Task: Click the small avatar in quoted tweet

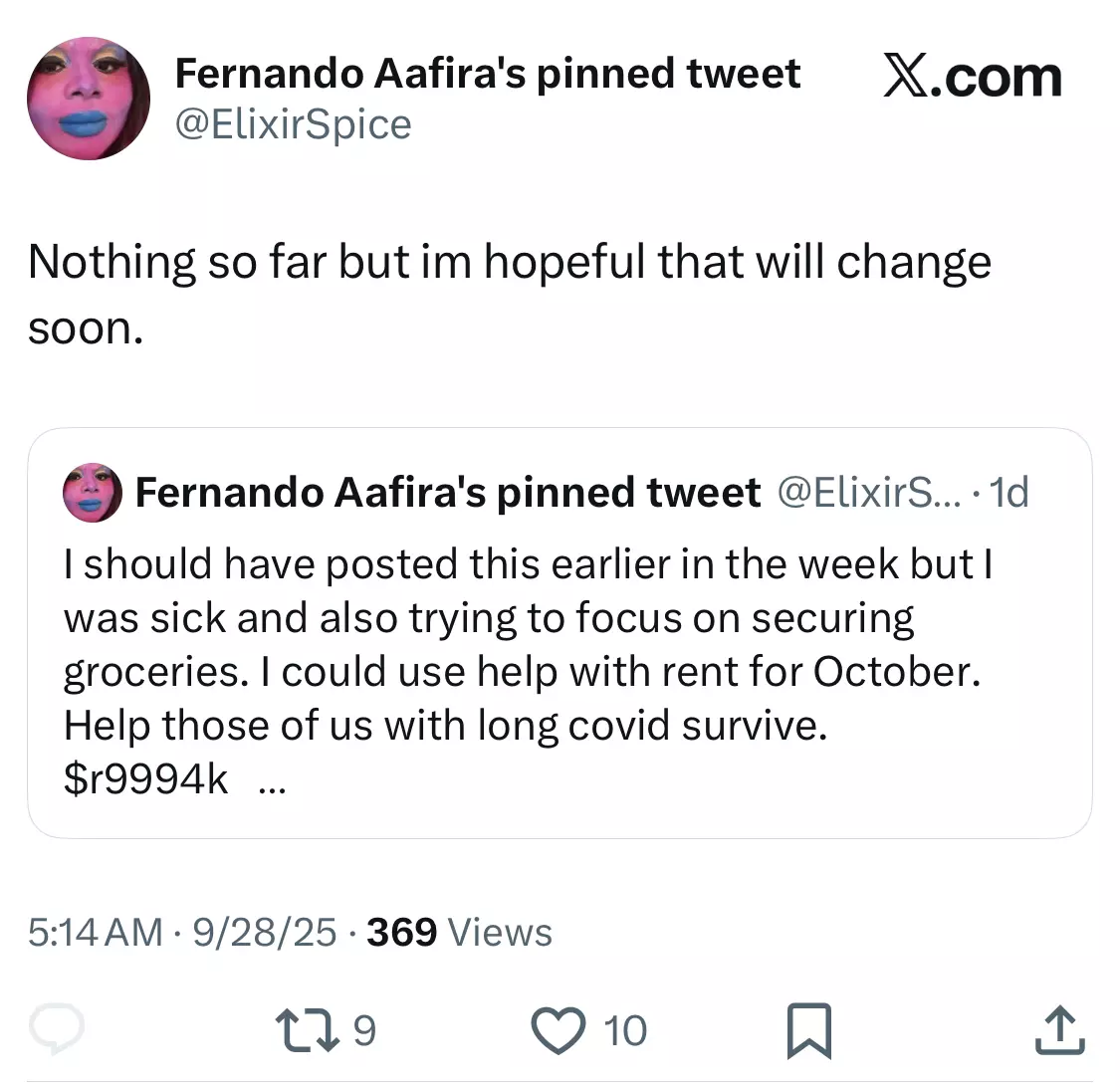Action: (x=93, y=492)
